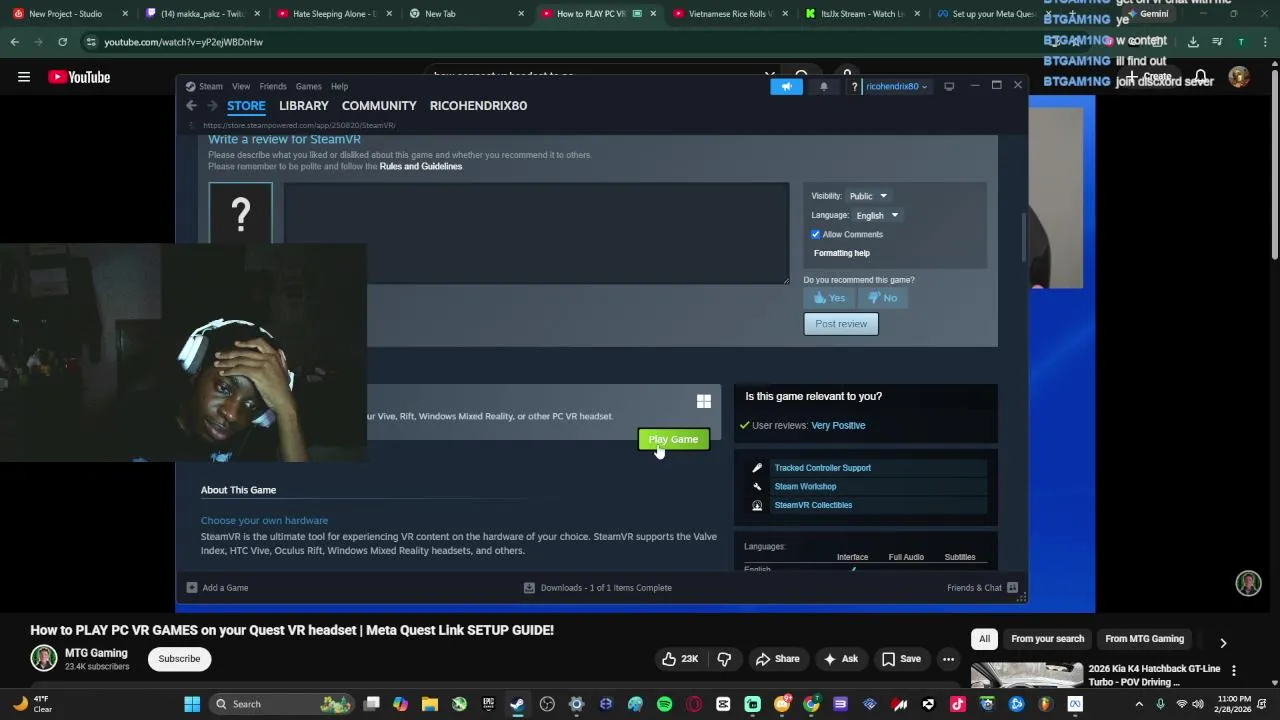Screen dimensions: 1280x720
Task: Reload the browser page
Action: pyautogui.click(x=62, y=42)
